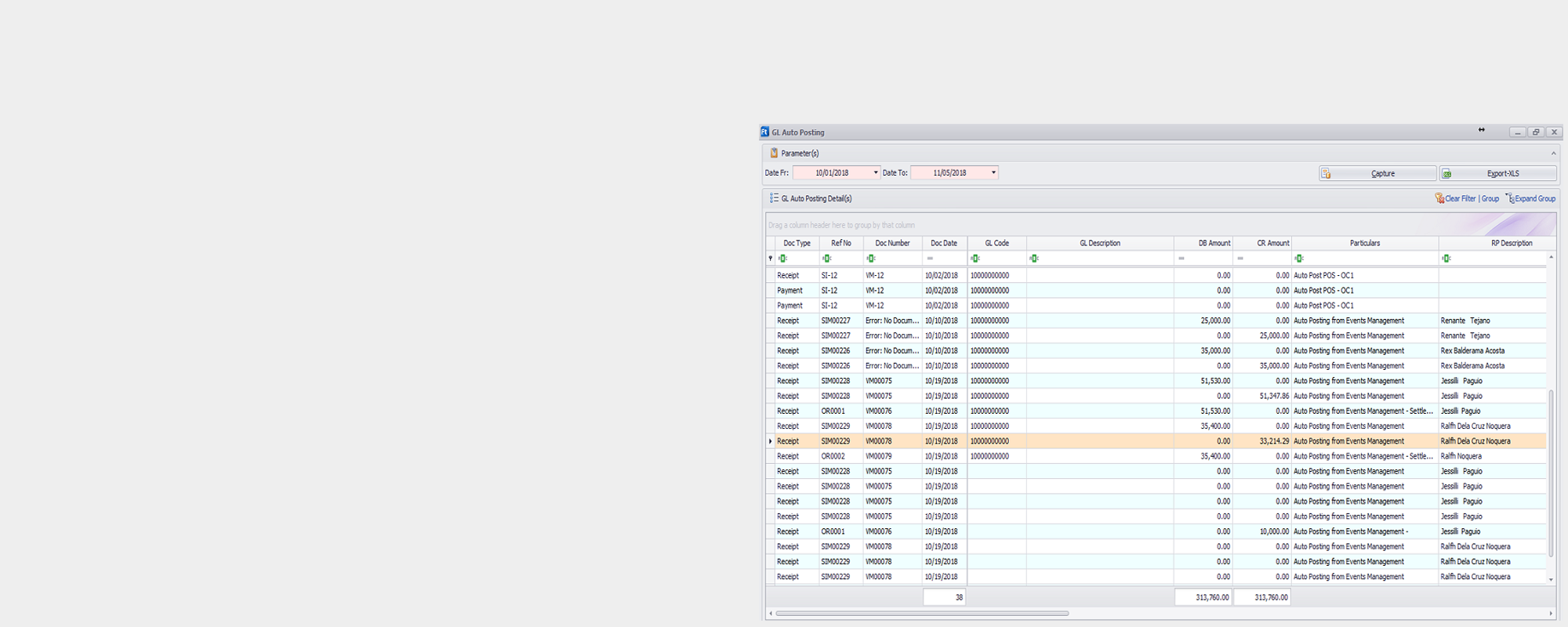
Task: Open the CR Amount equals filter icon
Action: pos(1240,258)
